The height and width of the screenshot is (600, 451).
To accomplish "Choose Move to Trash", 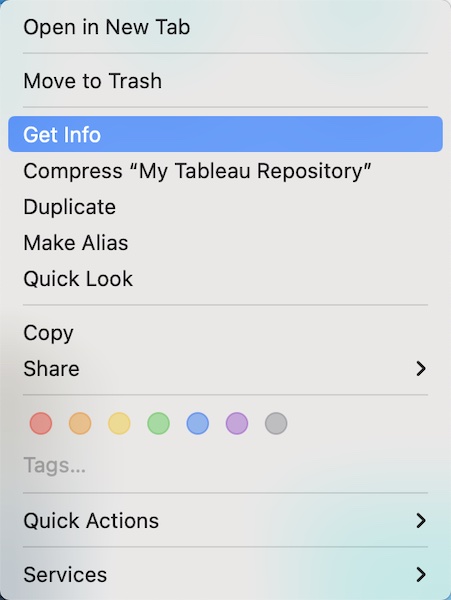I will pos(225,81).
